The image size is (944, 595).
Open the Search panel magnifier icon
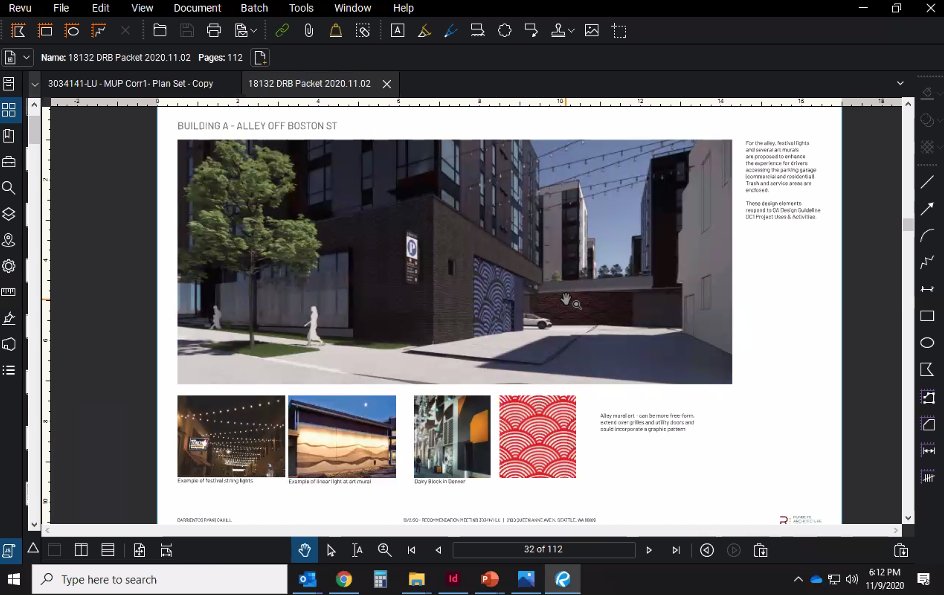click(9, 188)
